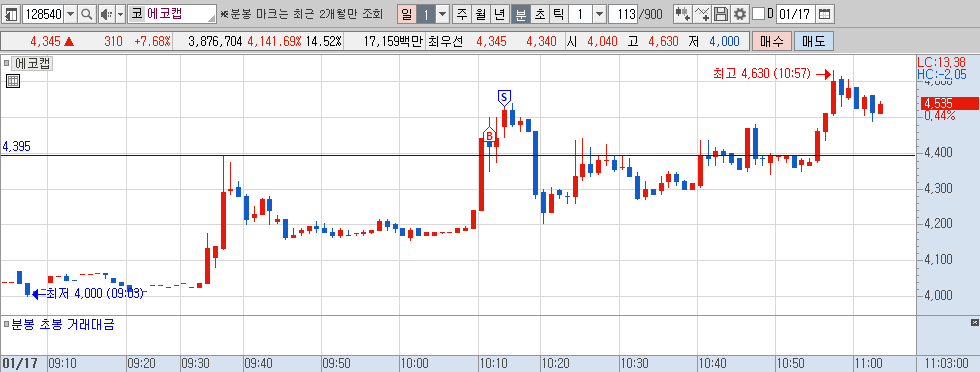This screenshot has width=980, height=372.
Task: Toggle the 분봉 초봉 거래대금 panel marker
Action: [7, 324]
